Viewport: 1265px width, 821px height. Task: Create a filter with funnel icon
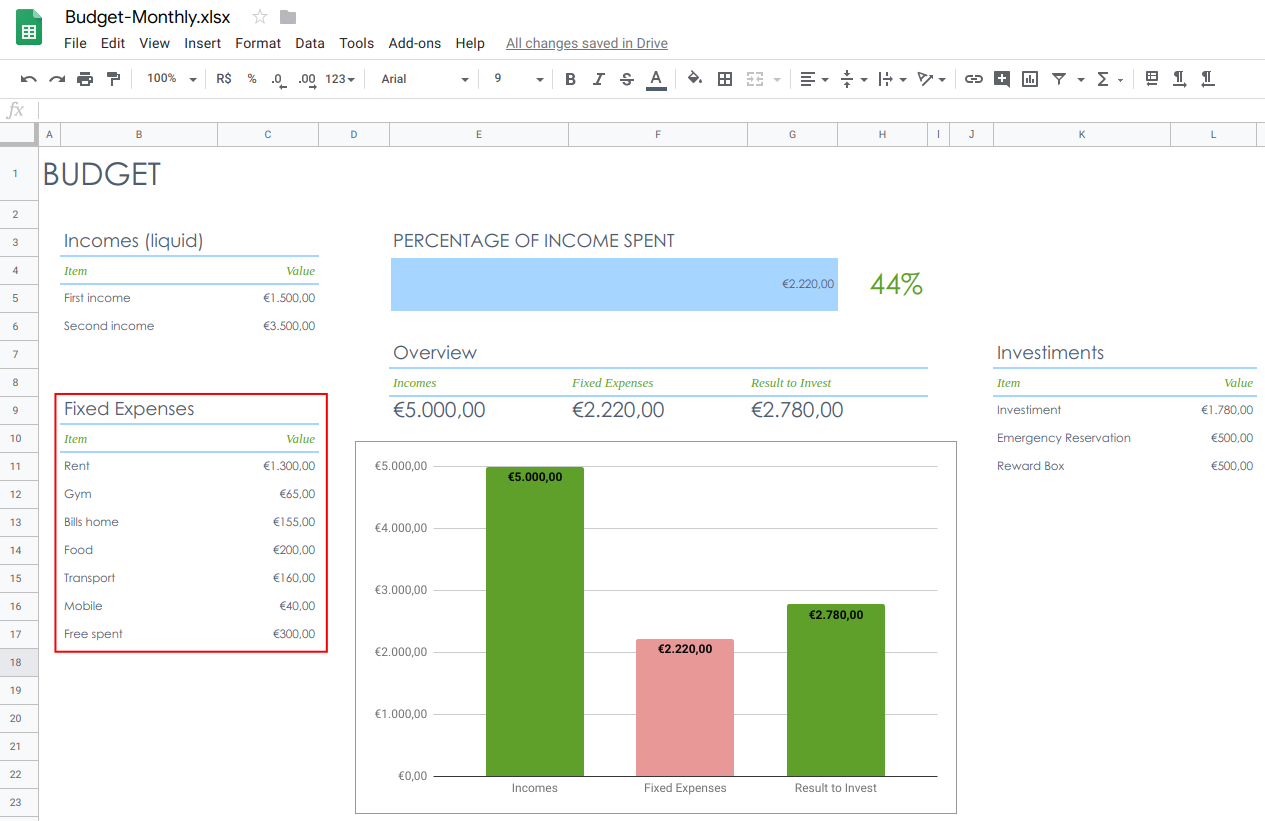(1059, 79)
